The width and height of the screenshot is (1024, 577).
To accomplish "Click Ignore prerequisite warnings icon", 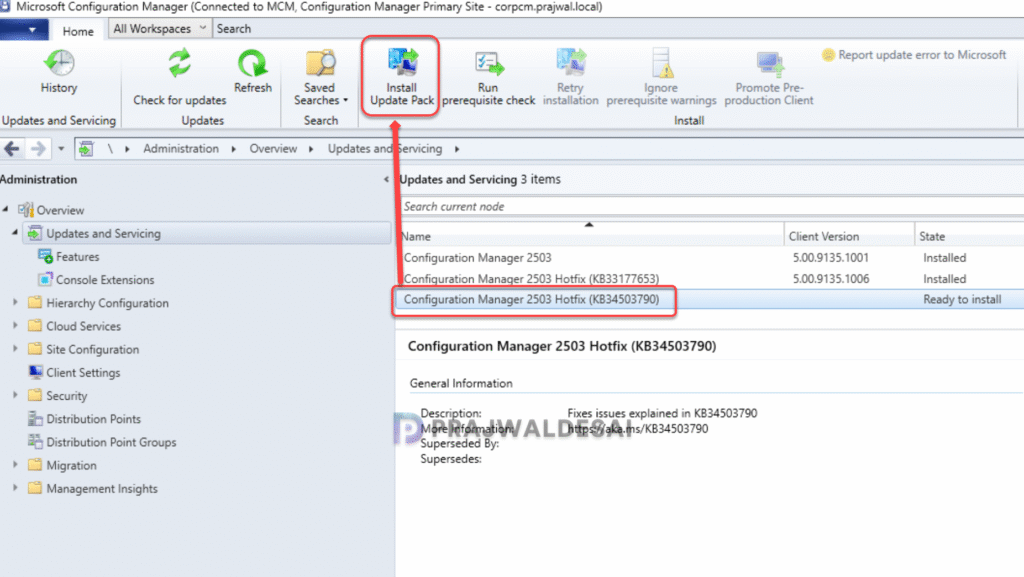I will tap(662, 63).
